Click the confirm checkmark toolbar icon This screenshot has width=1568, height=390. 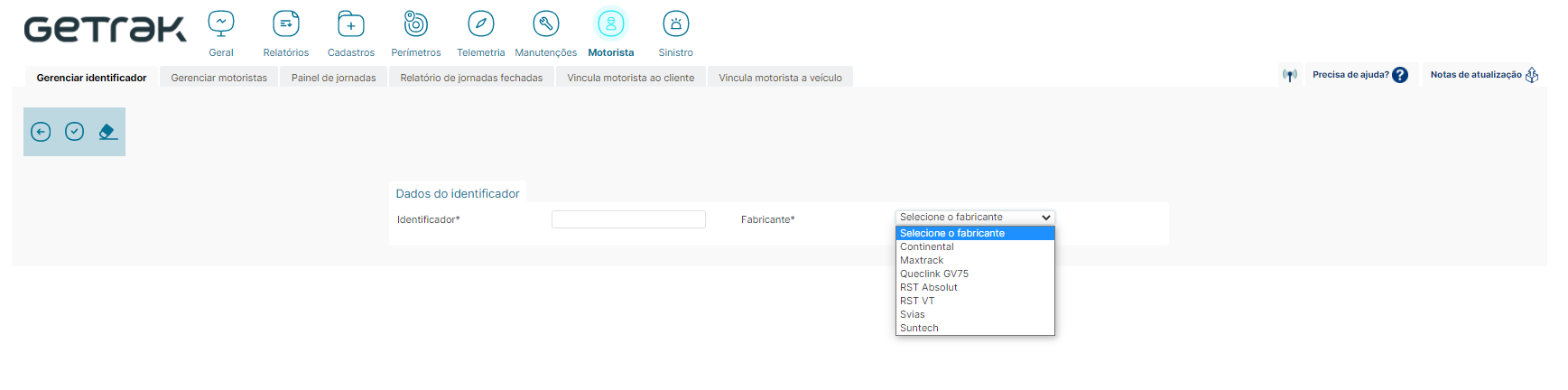[75, 132]
